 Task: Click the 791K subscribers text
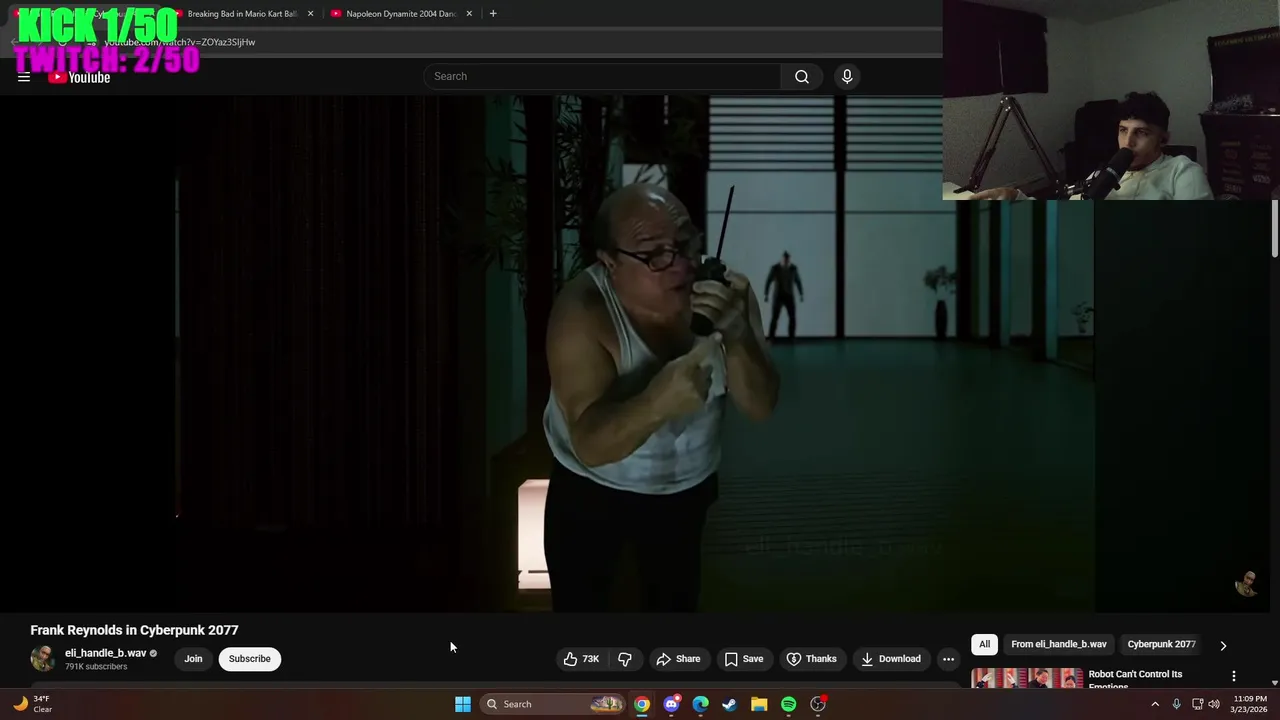pyautogui.click(x=96, y=667)
